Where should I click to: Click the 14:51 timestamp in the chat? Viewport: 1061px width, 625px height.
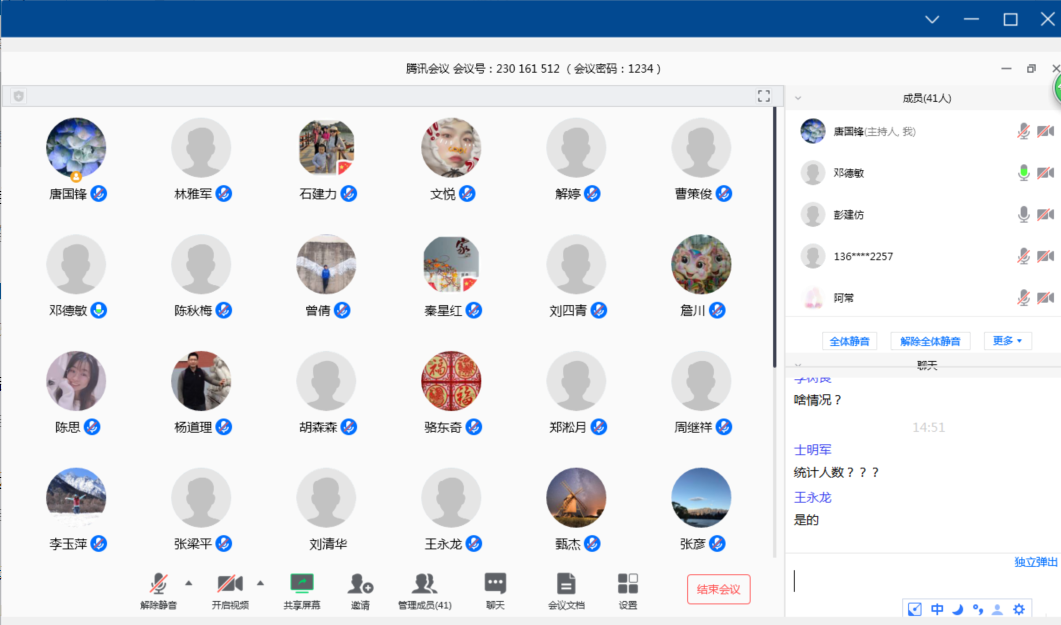(x=928, y=427)
